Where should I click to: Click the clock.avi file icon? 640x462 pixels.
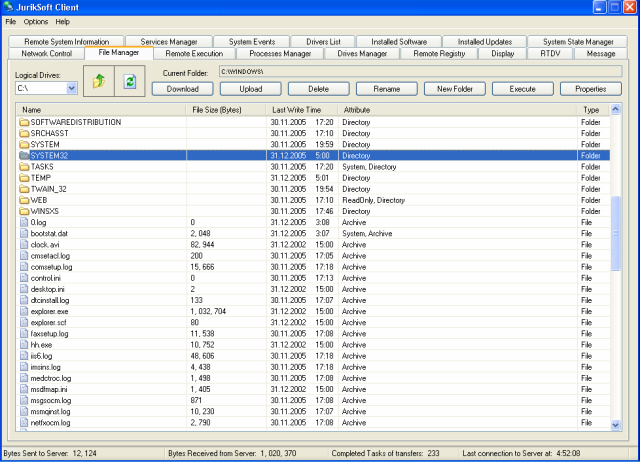[x=24, y=244]
